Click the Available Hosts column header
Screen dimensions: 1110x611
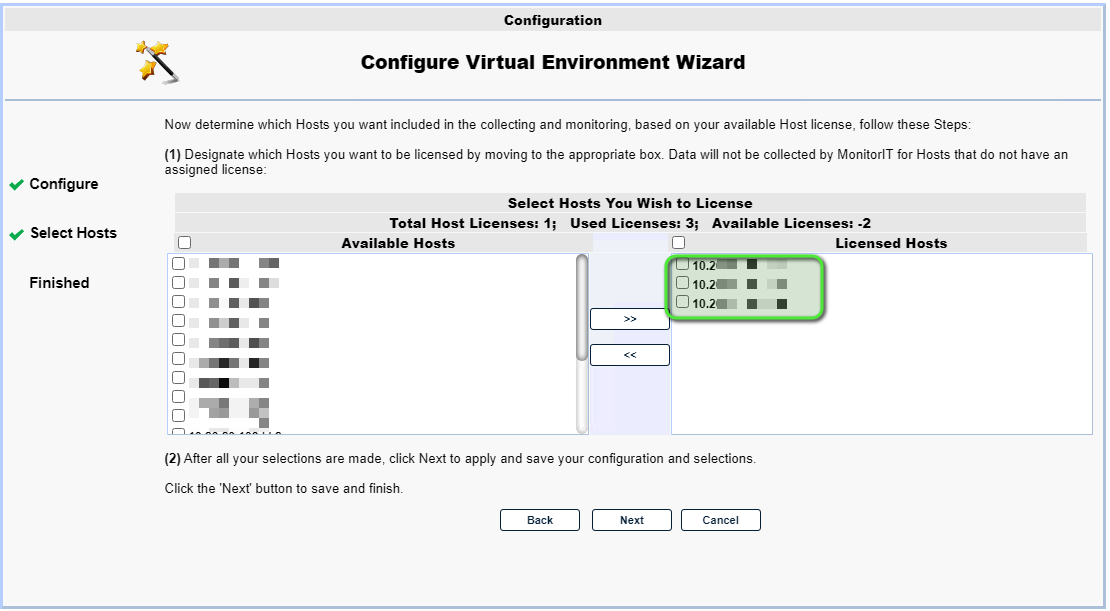tap(398, 244)
